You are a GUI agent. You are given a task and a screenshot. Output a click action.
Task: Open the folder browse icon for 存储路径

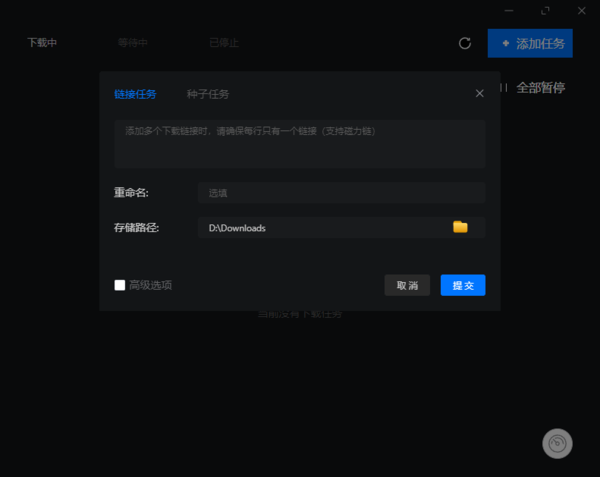coord(460,227)
